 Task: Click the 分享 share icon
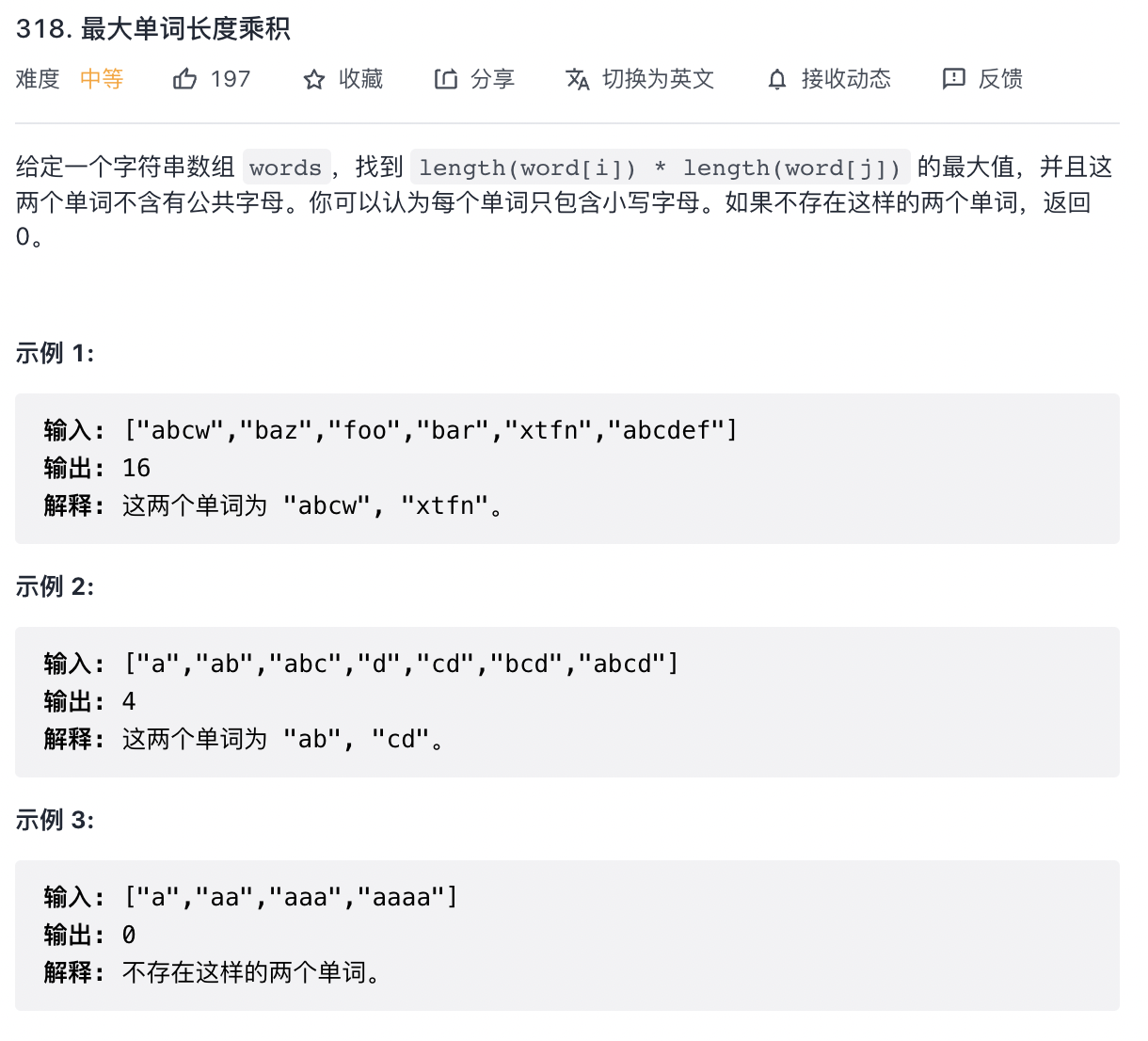[446, 79]
